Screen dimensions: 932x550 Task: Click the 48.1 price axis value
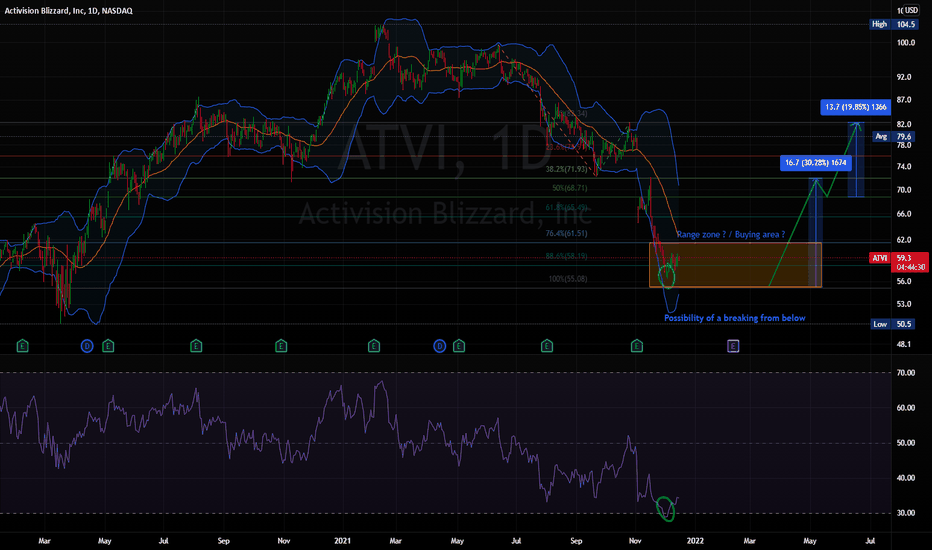tap(904, 344)
